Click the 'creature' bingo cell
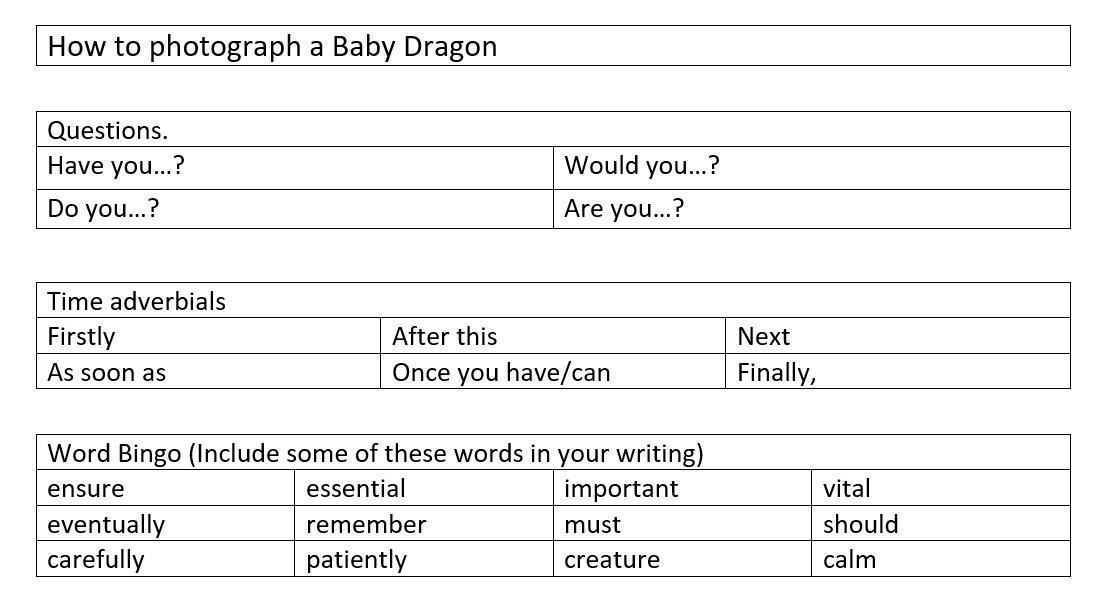1093x598 pixels. click(x=612, y=560)
